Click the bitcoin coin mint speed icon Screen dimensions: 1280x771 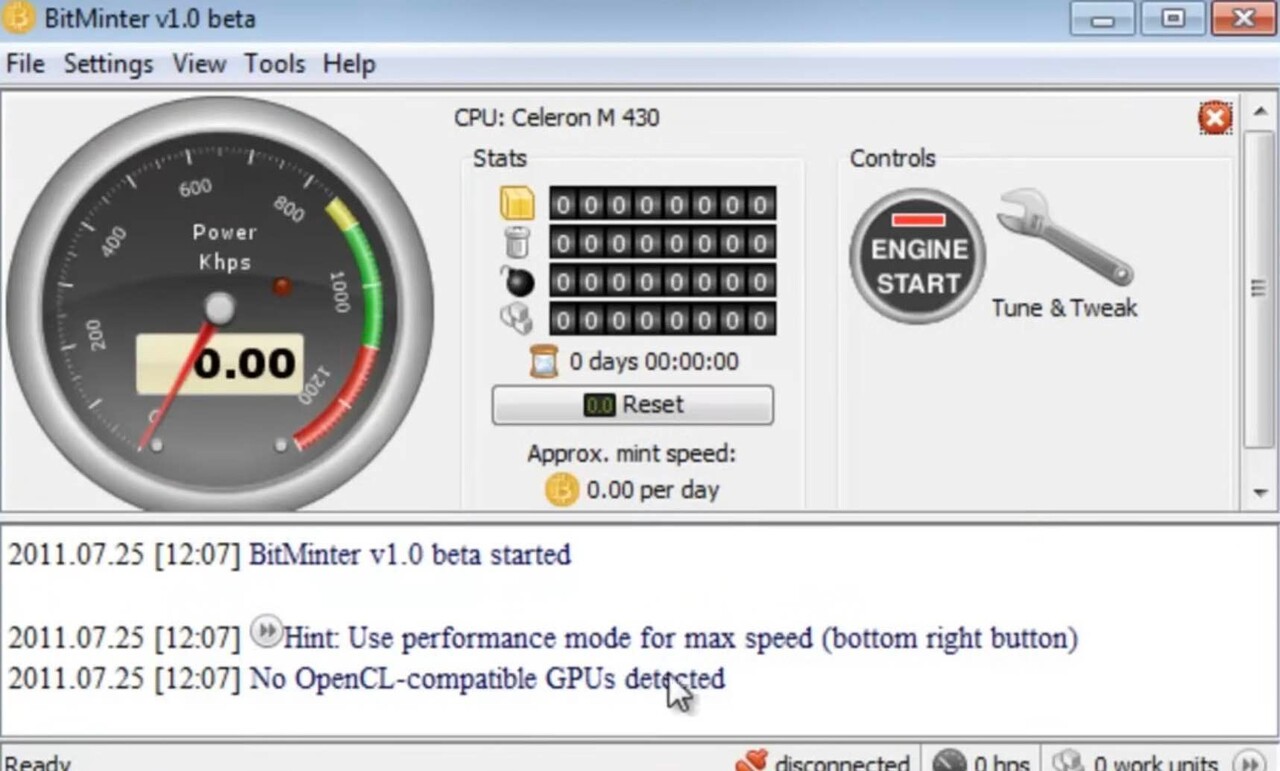[562, 490]
